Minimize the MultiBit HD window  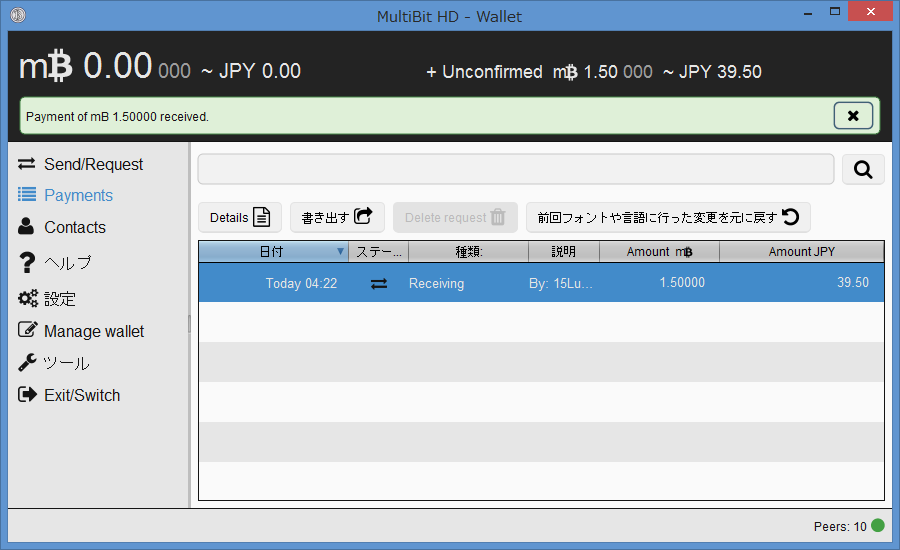pyautogui.click(x=808, y=12)
